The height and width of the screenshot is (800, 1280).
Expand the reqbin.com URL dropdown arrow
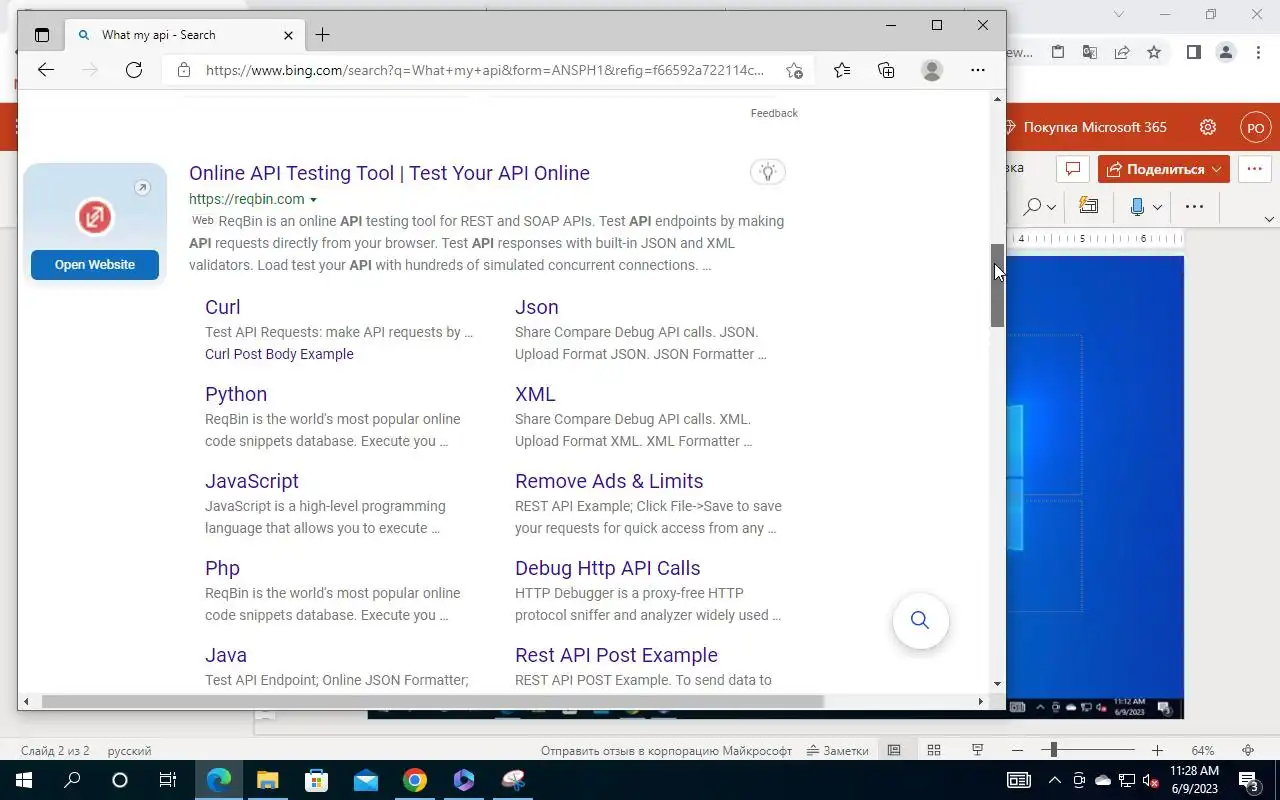tap(313, 200)
